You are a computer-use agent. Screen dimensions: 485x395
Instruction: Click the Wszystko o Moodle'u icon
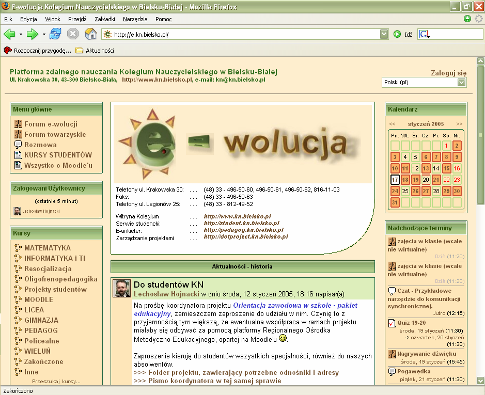[x=18, y=165]
